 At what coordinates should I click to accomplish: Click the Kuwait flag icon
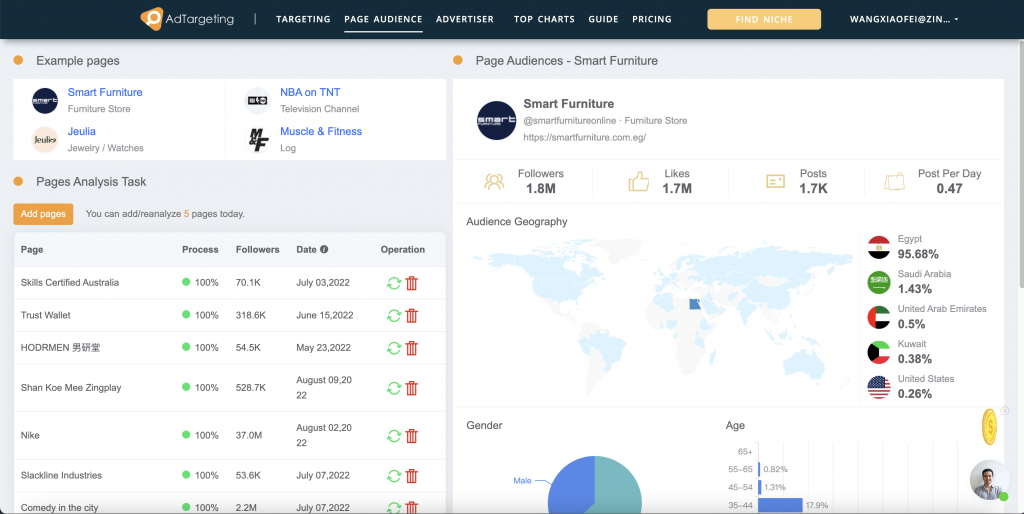click(x=879, y=352)
